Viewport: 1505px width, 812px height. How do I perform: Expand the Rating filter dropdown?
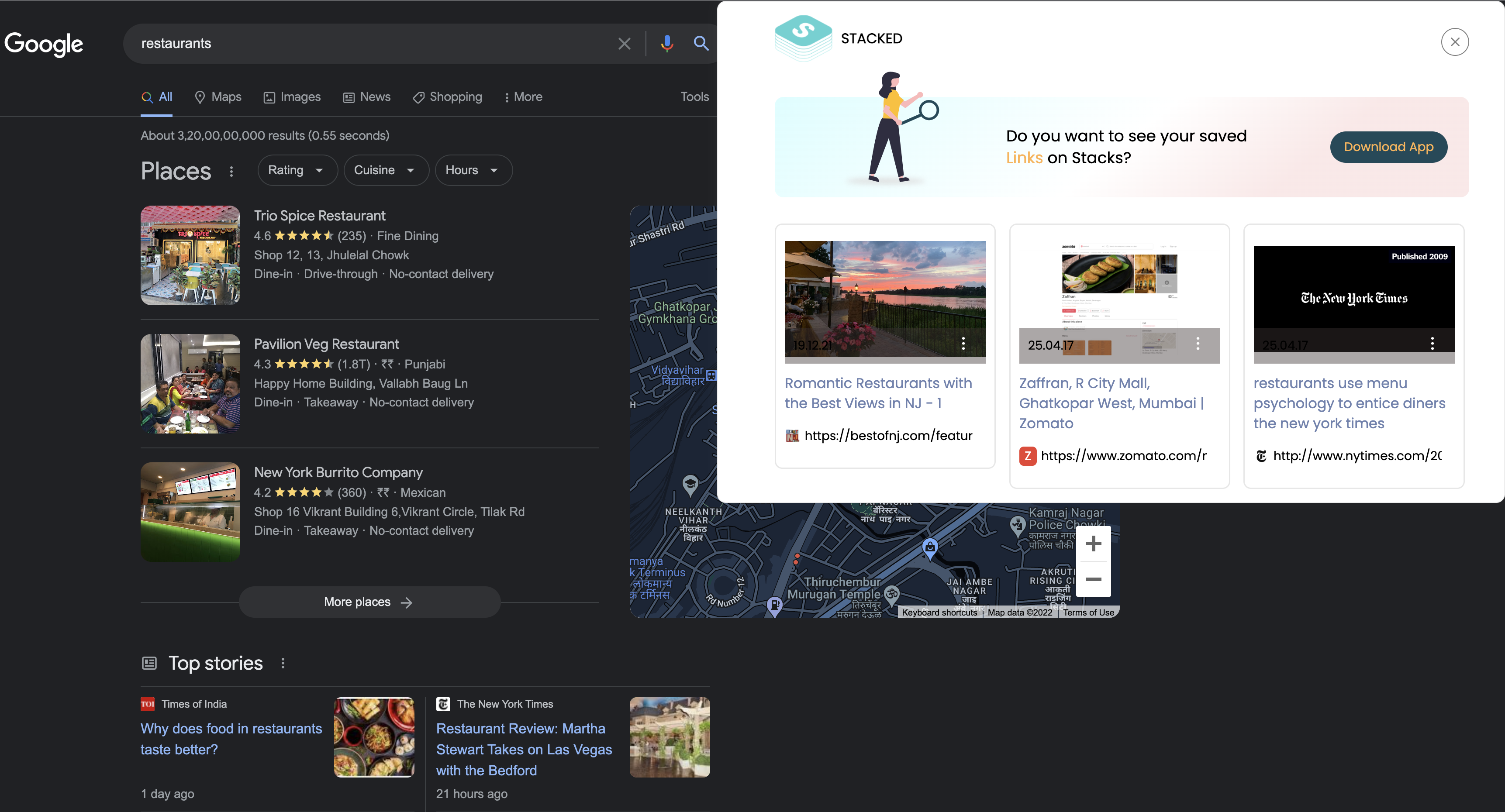point(297,170)
